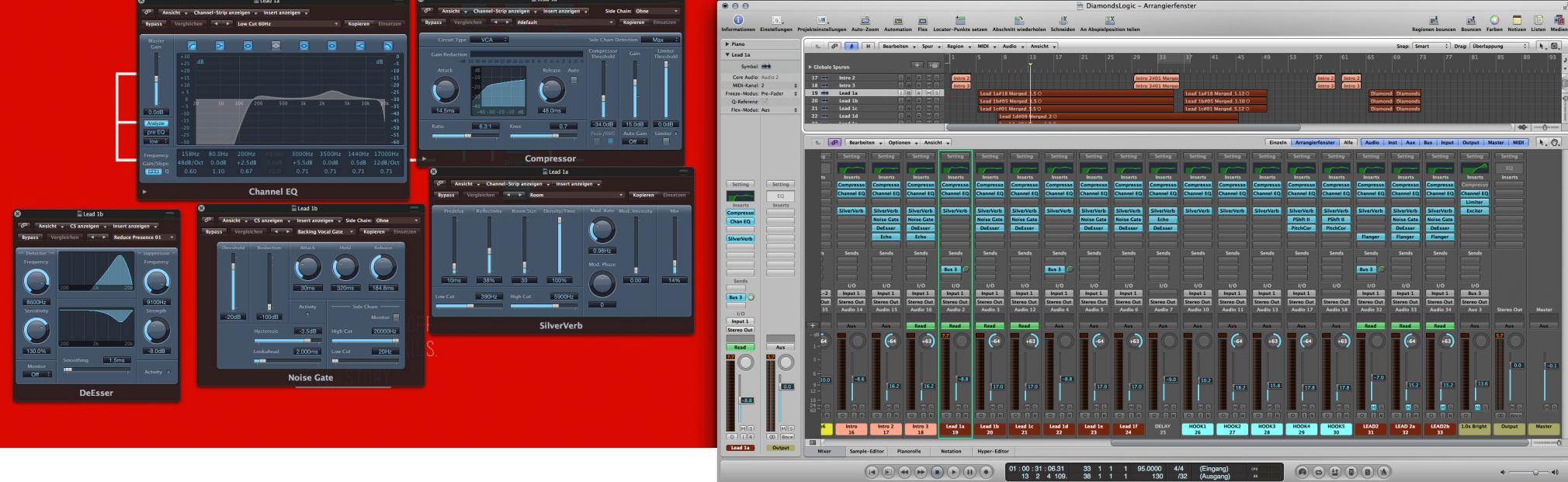Switch to the Sample-Editor tab
1568x482 pixels.
click(866, 451)
